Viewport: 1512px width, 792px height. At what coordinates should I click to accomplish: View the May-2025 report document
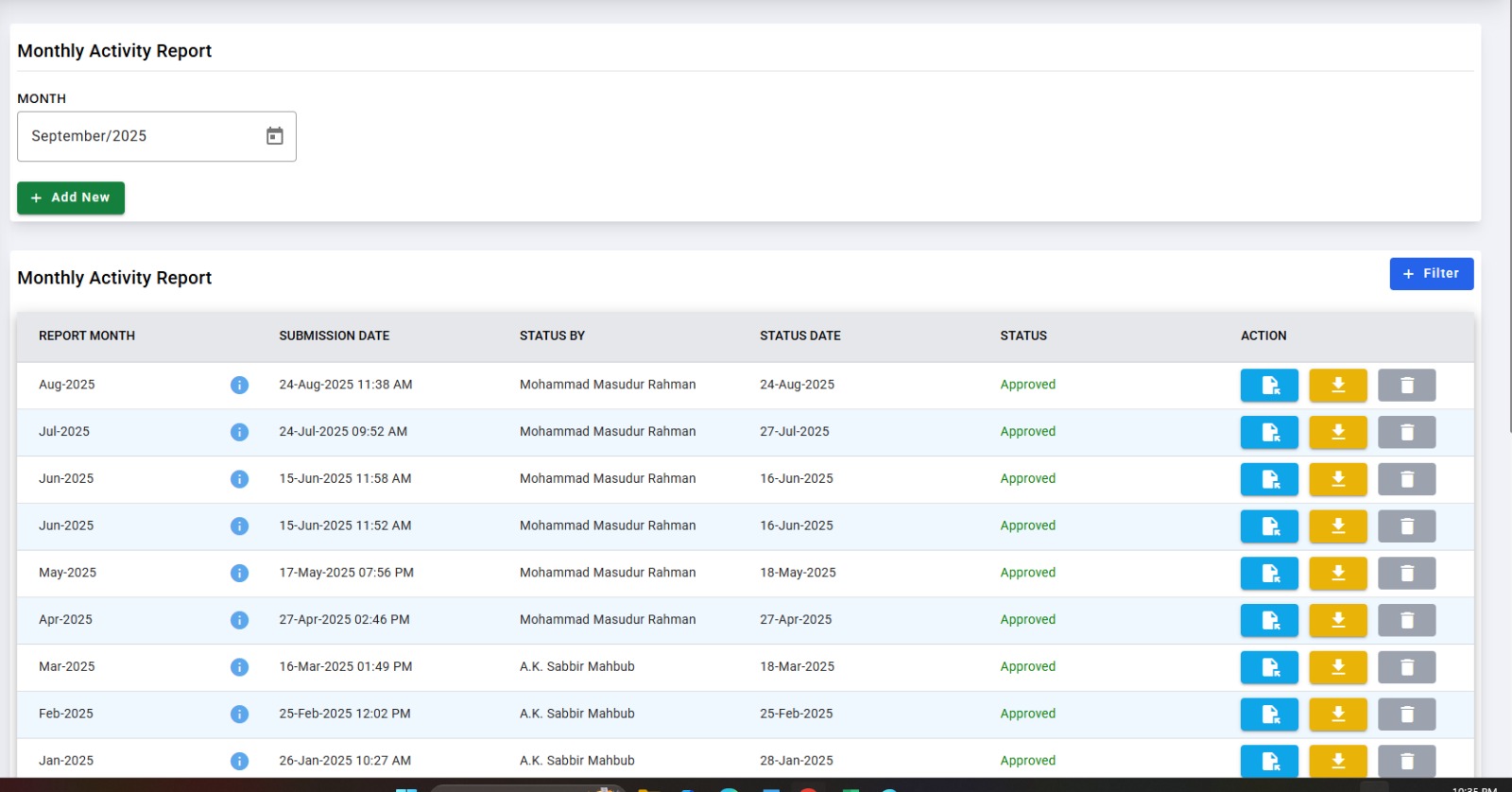(1268, 573)
